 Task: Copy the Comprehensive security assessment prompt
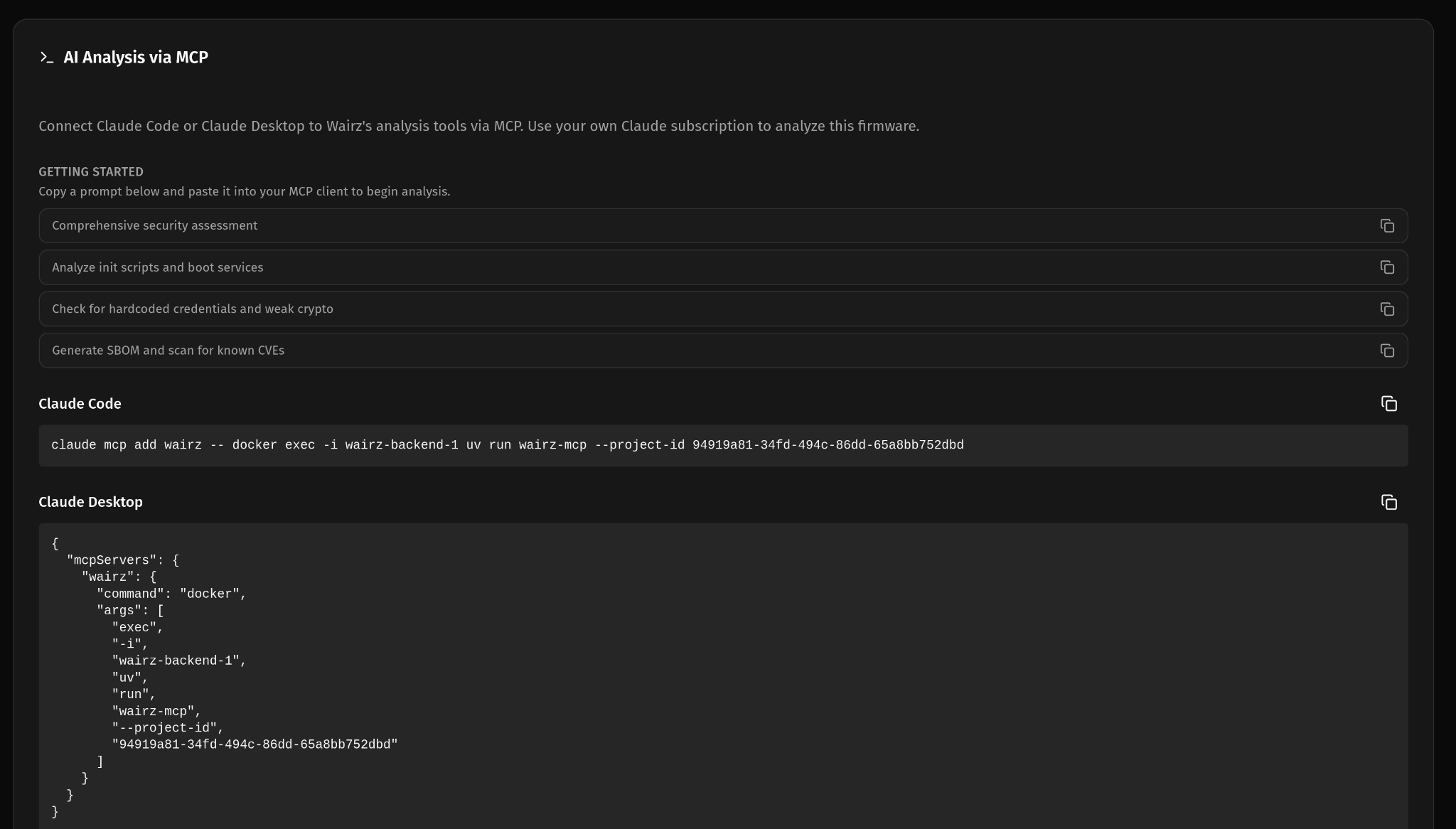click(x=1387, y=225)
